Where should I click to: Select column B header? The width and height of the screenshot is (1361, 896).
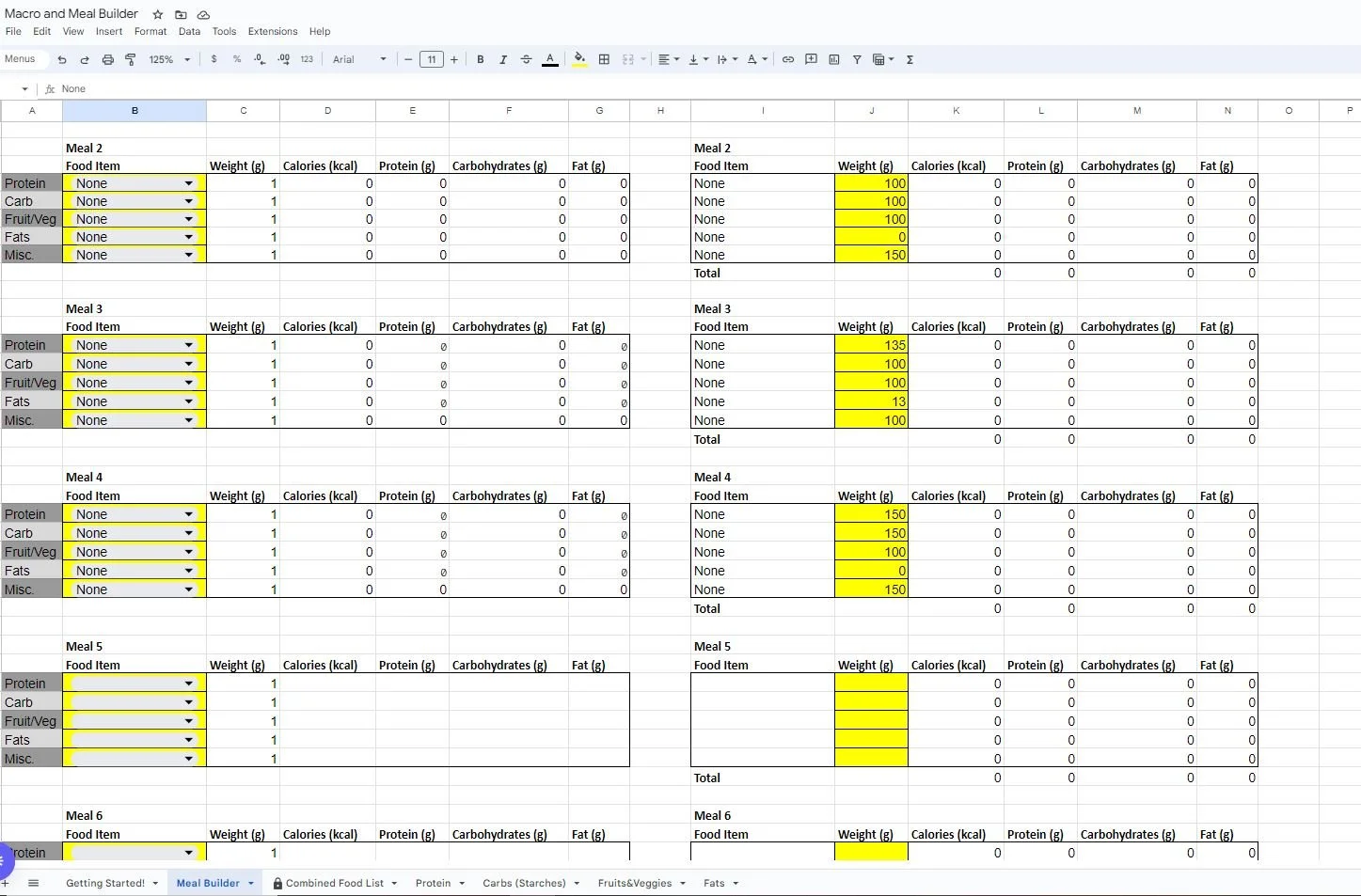pos(135,111)
